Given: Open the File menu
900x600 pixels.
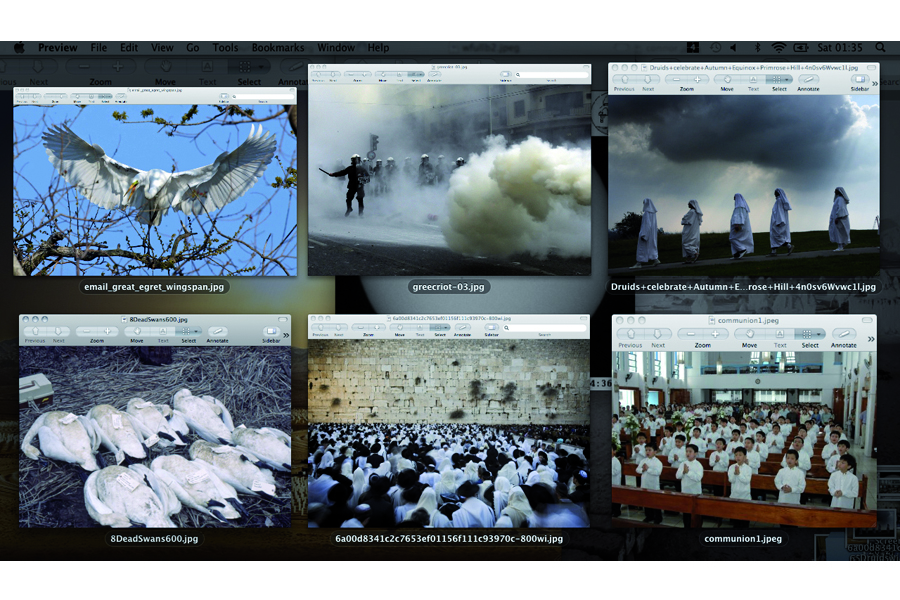Looking at the screenshot, I should coord(99,48).
